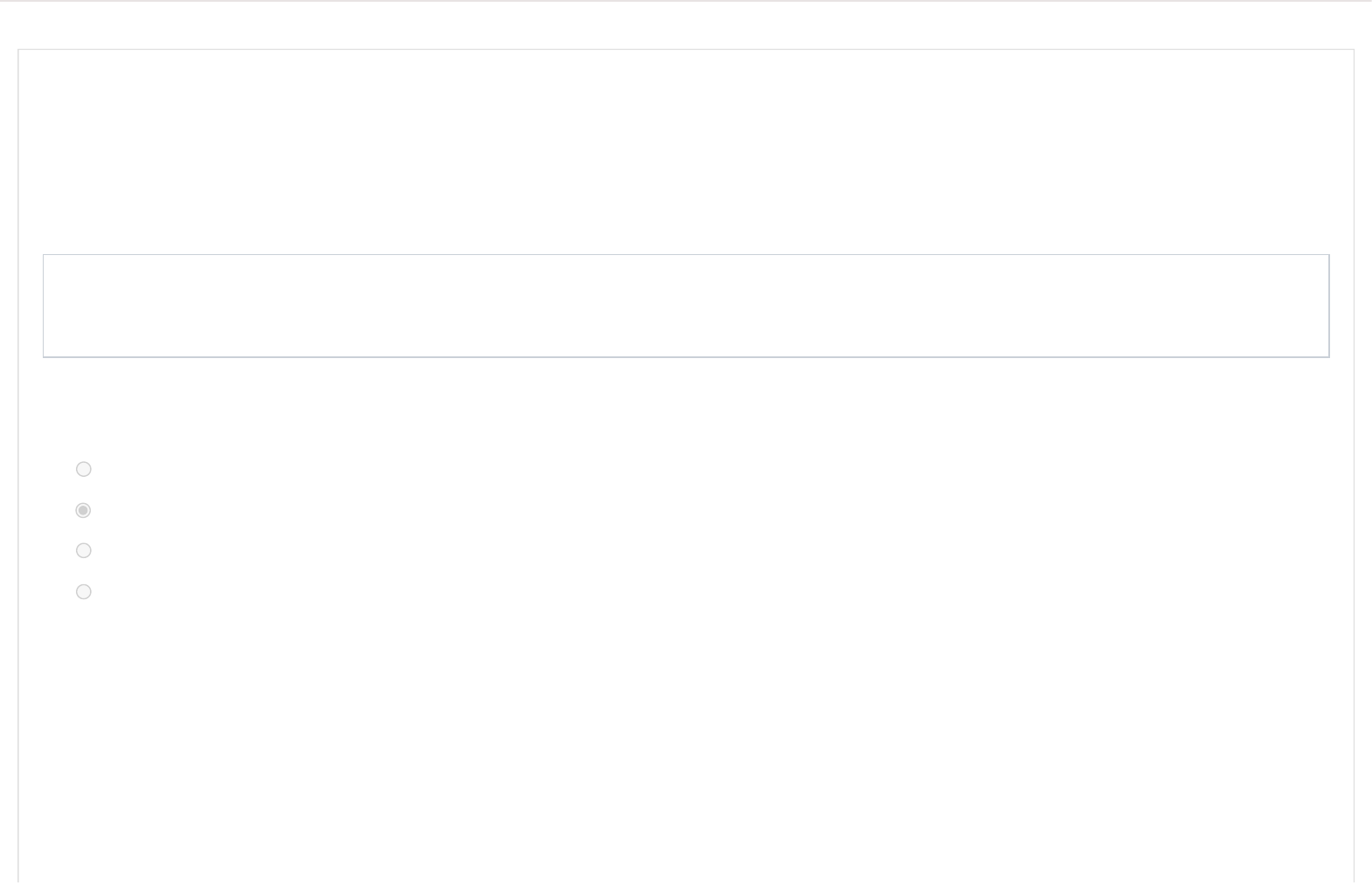1372x883 pixels.
Task: Click the already-selected second radio button
Action: click(x=84, y=510)
